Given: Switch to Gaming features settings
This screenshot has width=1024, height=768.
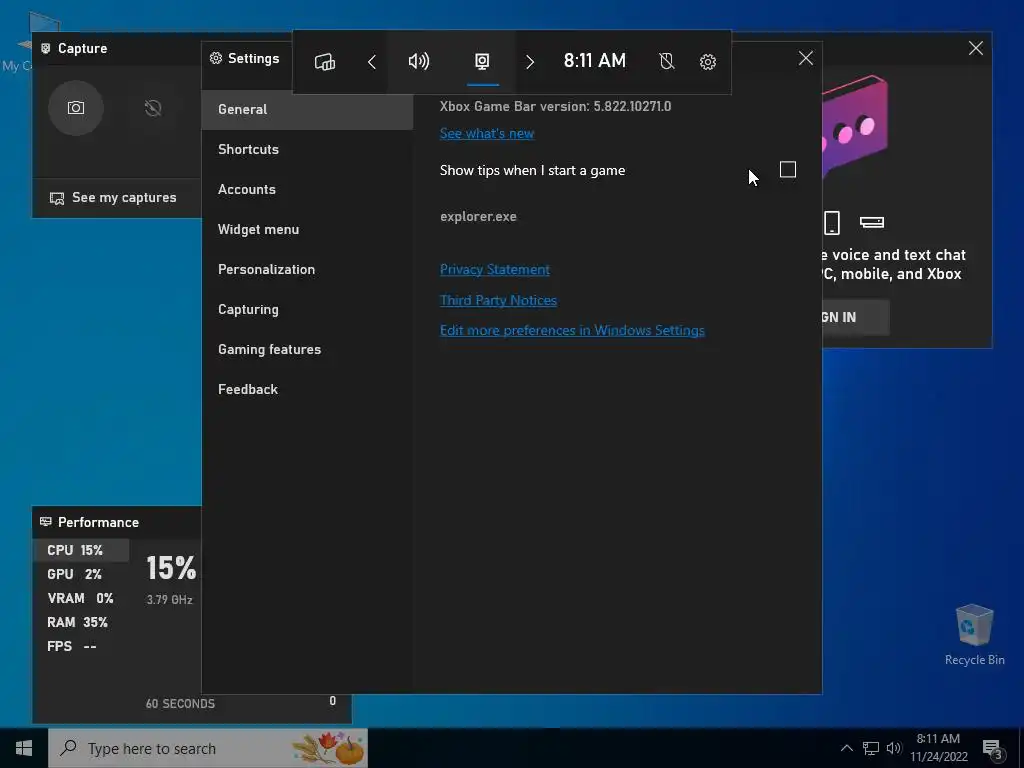Looking at the screenshot, I should tap(307, 349).
